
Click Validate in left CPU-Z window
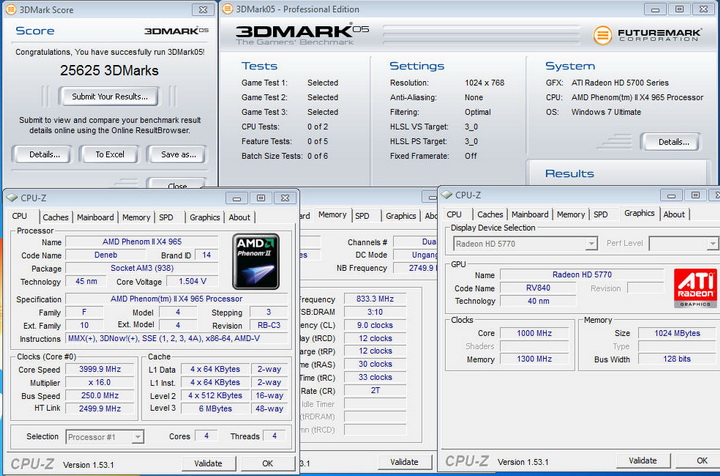[208, 464]
